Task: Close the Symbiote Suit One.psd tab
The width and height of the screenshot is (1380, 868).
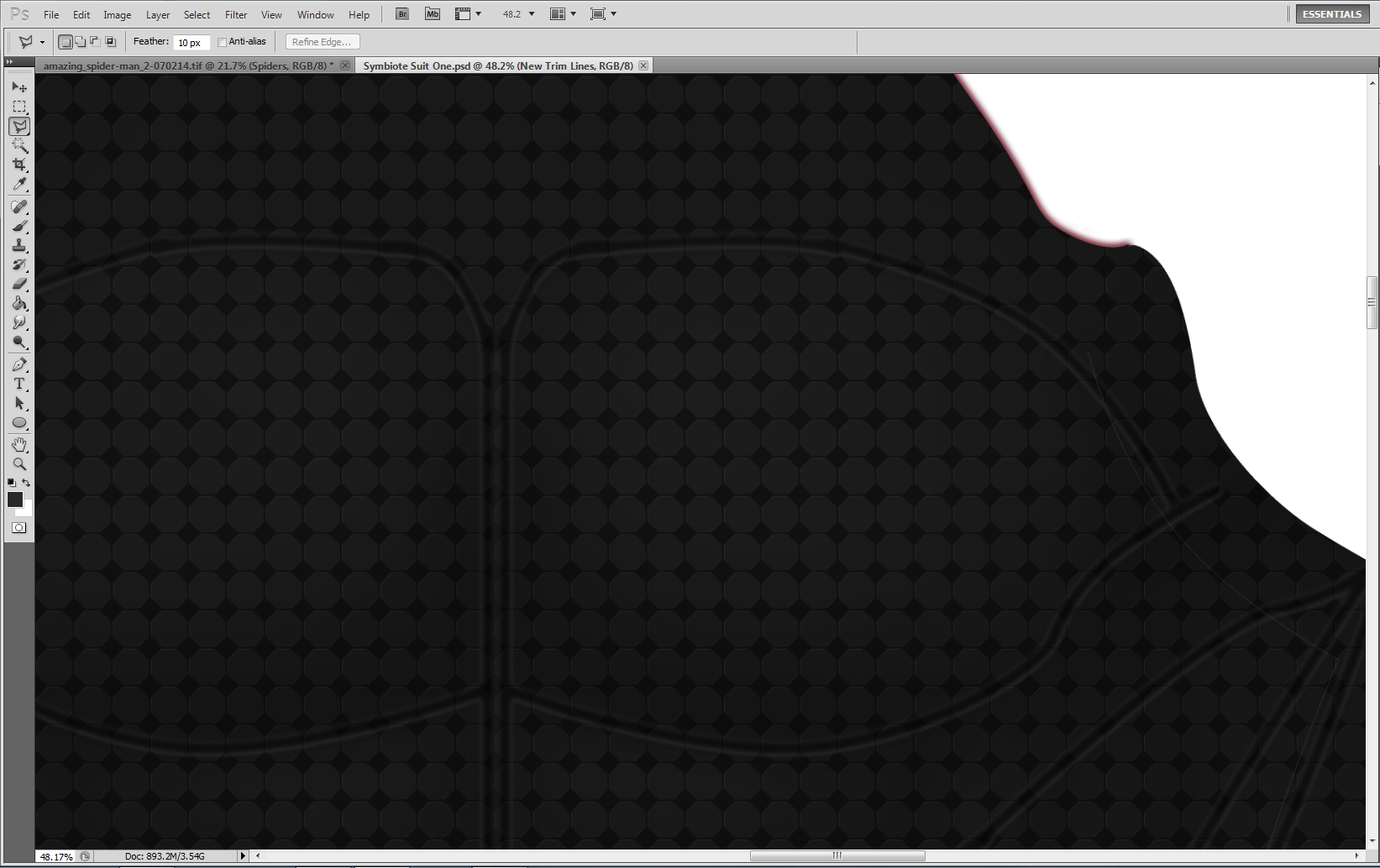Action: (x=643, y=65)
